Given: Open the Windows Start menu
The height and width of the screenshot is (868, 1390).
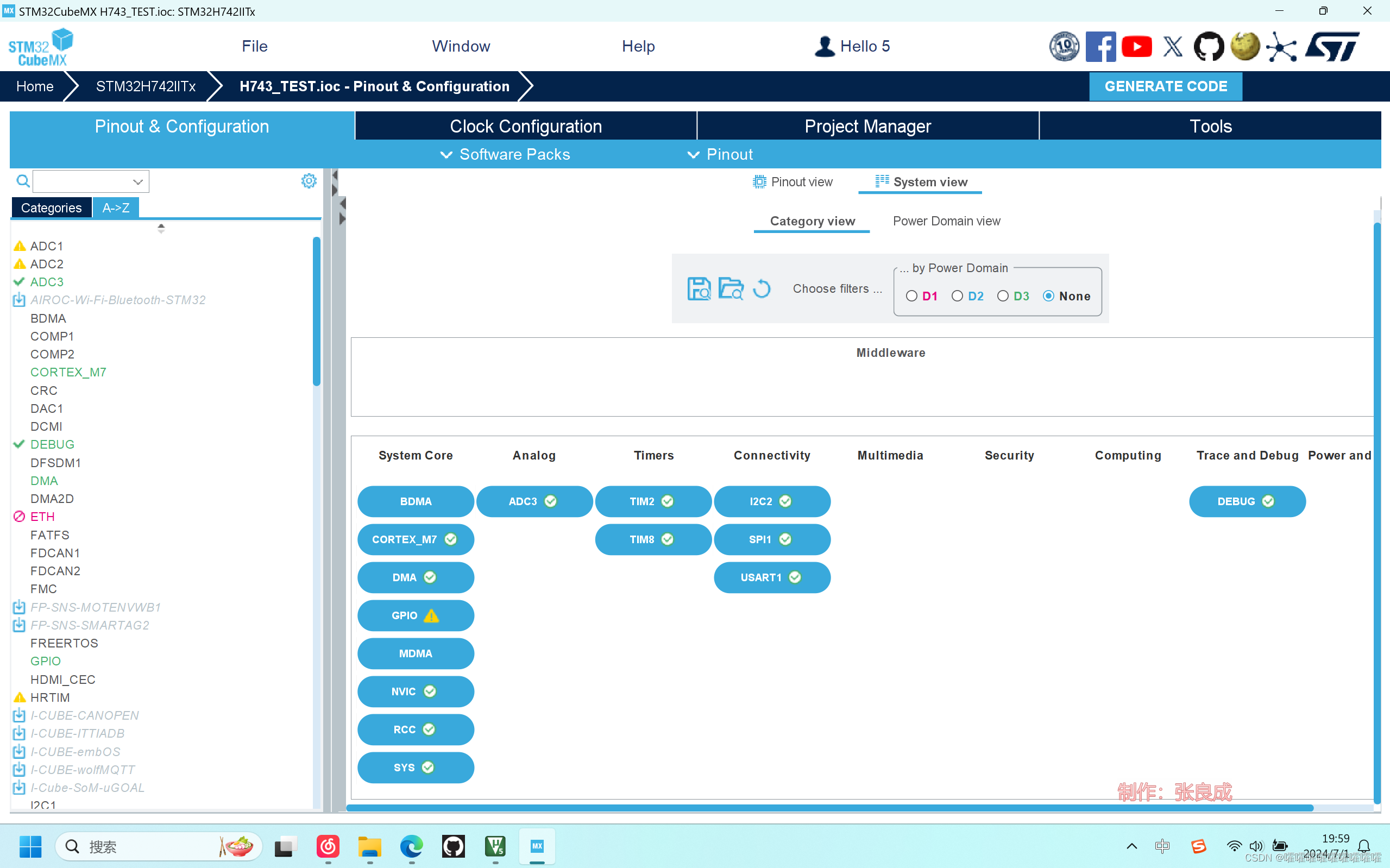Looking at the screenshot, I should [30, 846].
